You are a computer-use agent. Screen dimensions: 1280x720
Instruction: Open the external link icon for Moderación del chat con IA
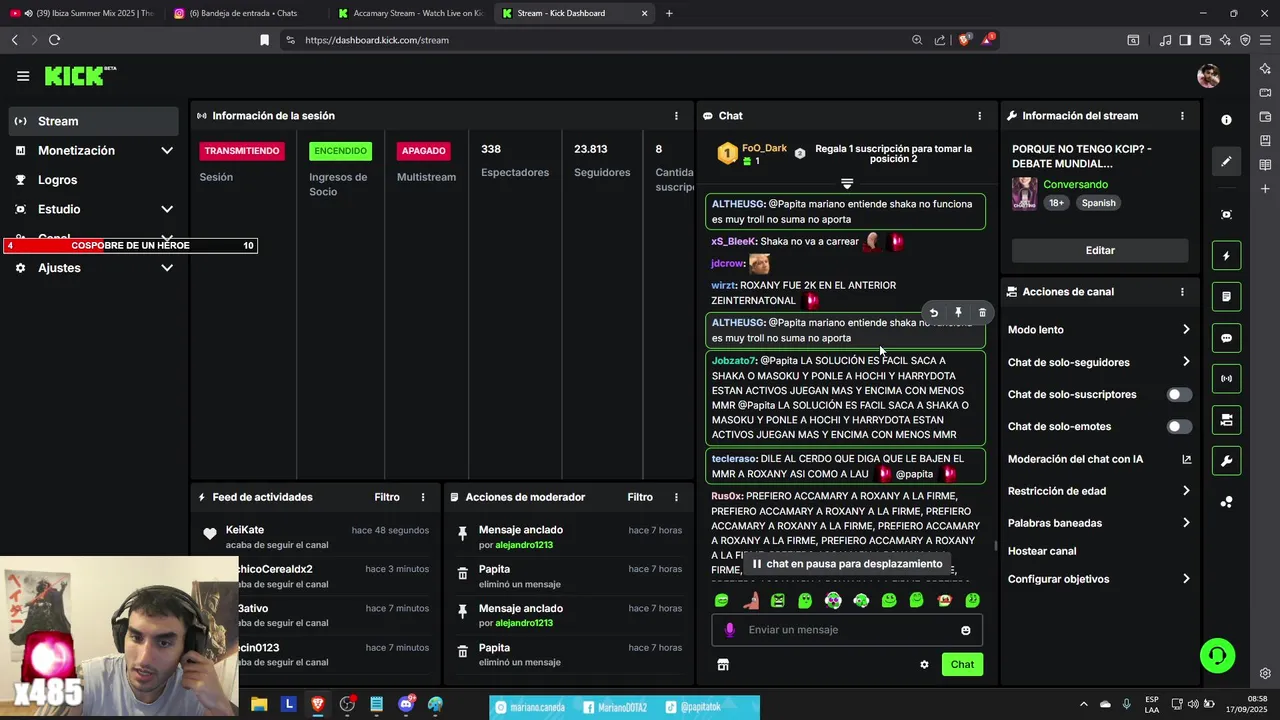pos(1186,459)
